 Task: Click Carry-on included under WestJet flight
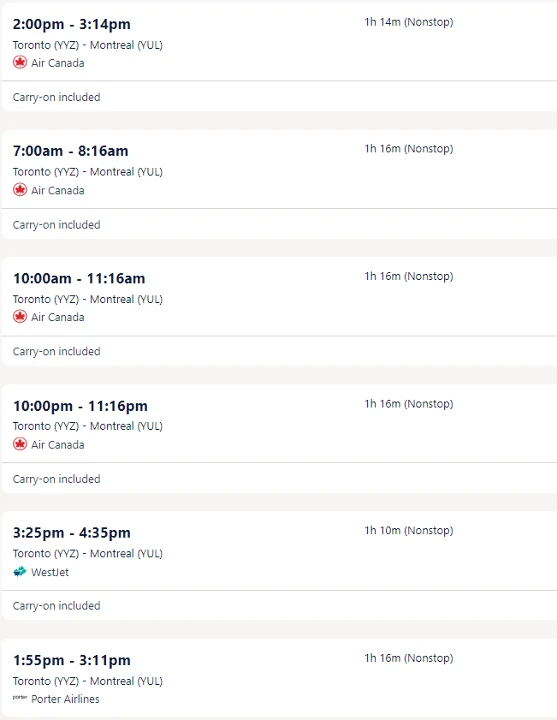(x=56, y=606)
